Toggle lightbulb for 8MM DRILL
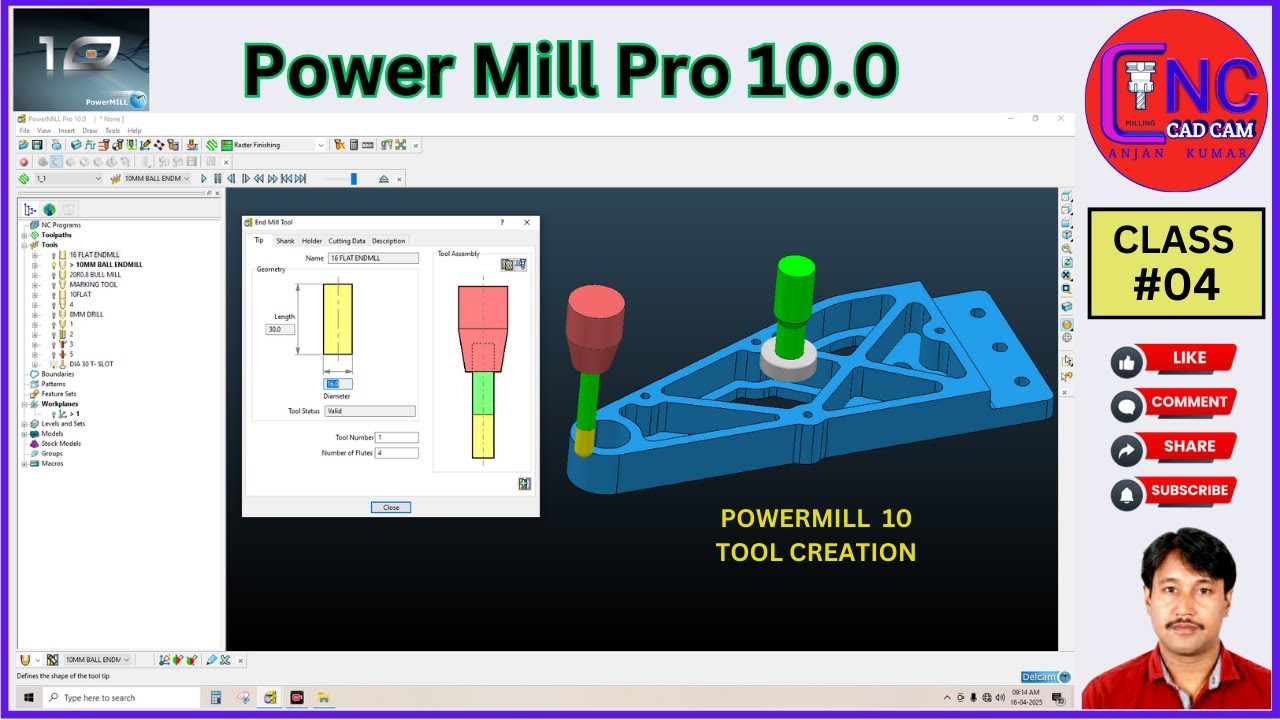 pyautogui.click(x=54, y=314)
